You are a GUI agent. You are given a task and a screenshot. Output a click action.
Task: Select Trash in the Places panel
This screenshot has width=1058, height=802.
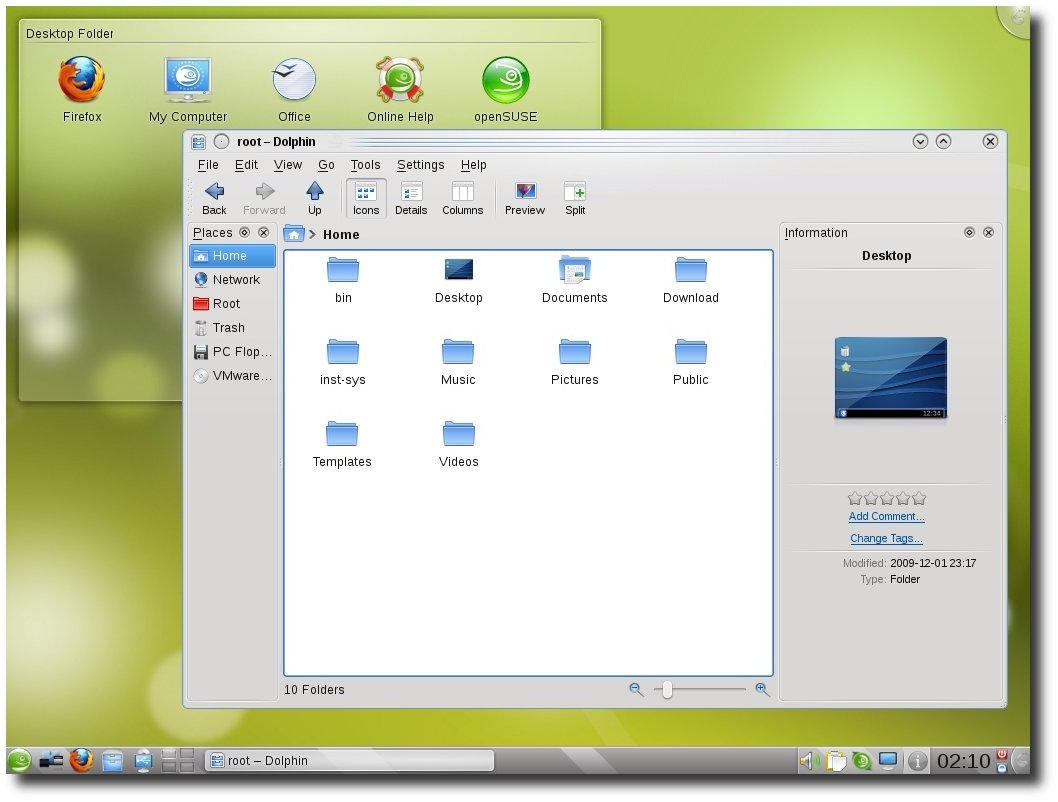coord(228,328)
